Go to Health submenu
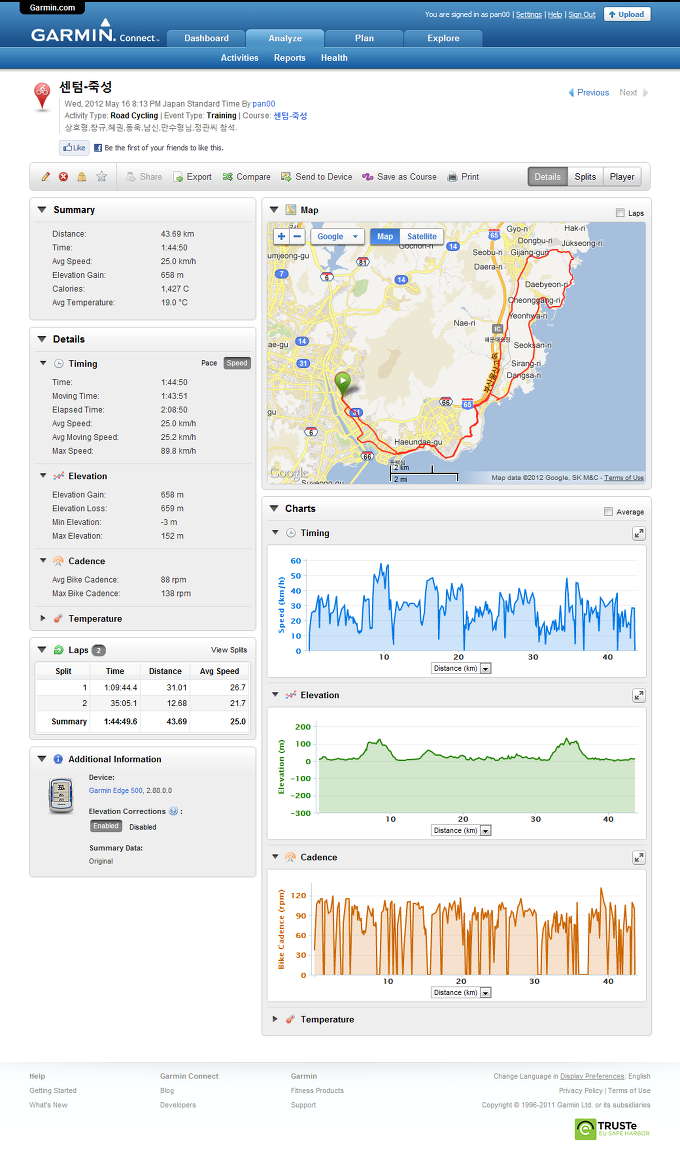Screen dimensions: 680x1163 pos(334,58)
